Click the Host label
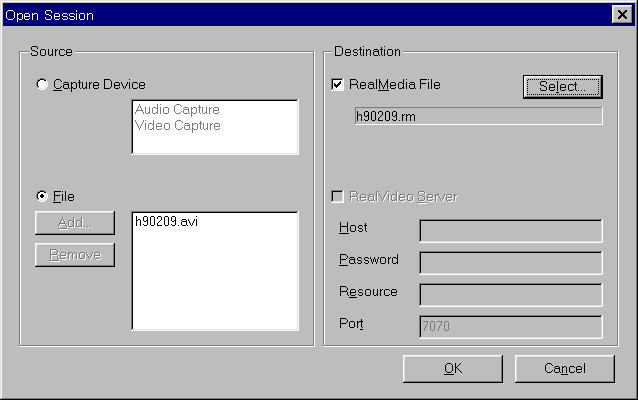Image resolution: width=638 pixels, height=400 pixels. click(353, 227)
